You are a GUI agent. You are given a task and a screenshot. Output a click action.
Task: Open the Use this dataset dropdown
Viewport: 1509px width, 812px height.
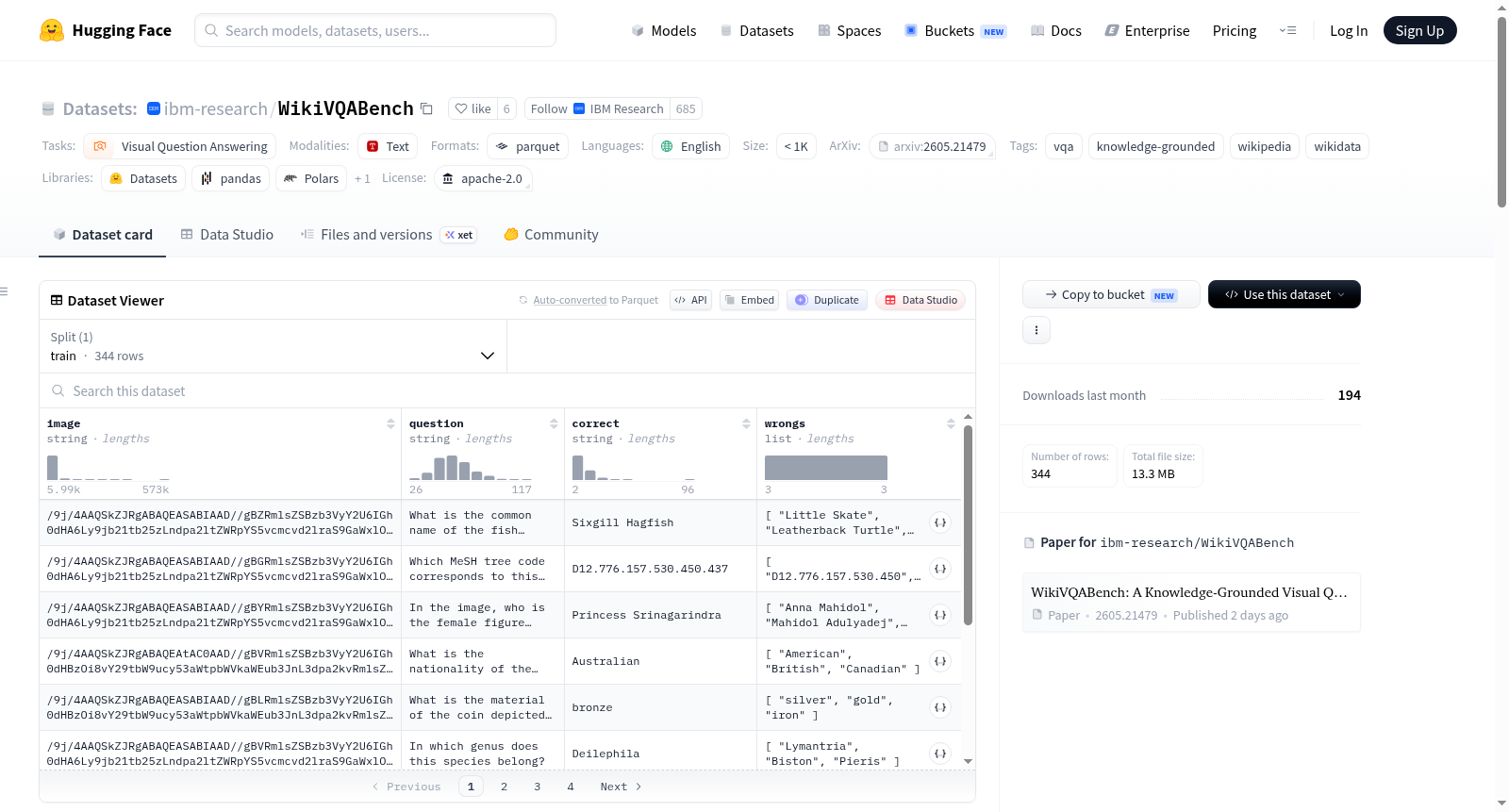[1285, 294]
